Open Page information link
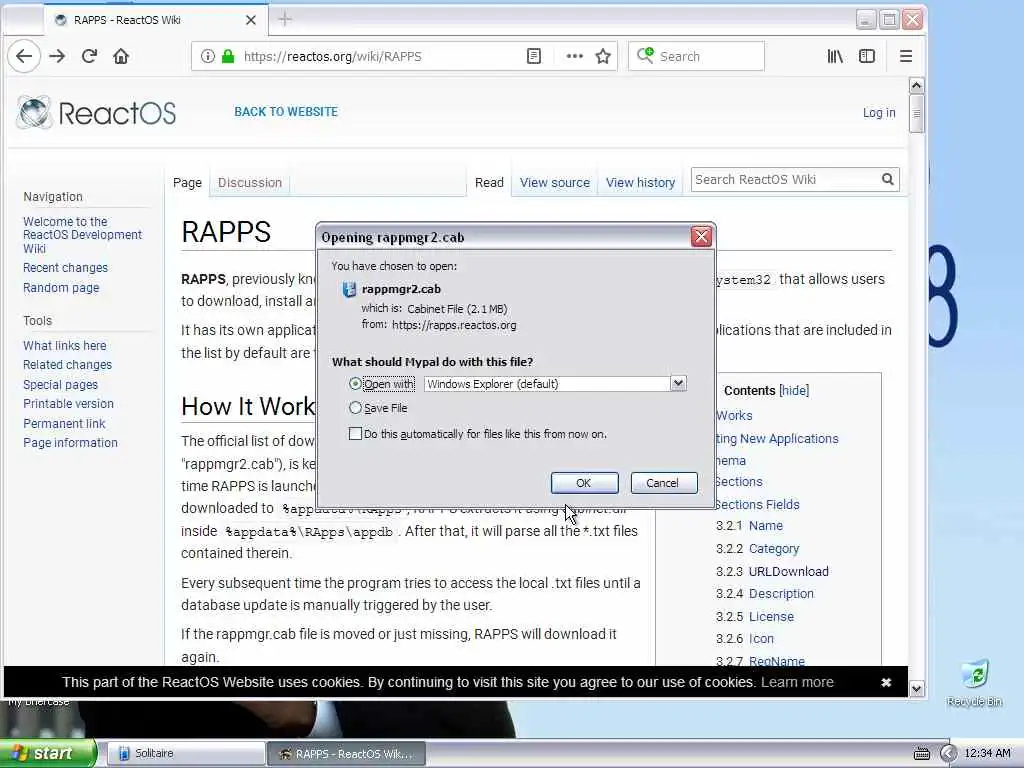 point(71,443)
